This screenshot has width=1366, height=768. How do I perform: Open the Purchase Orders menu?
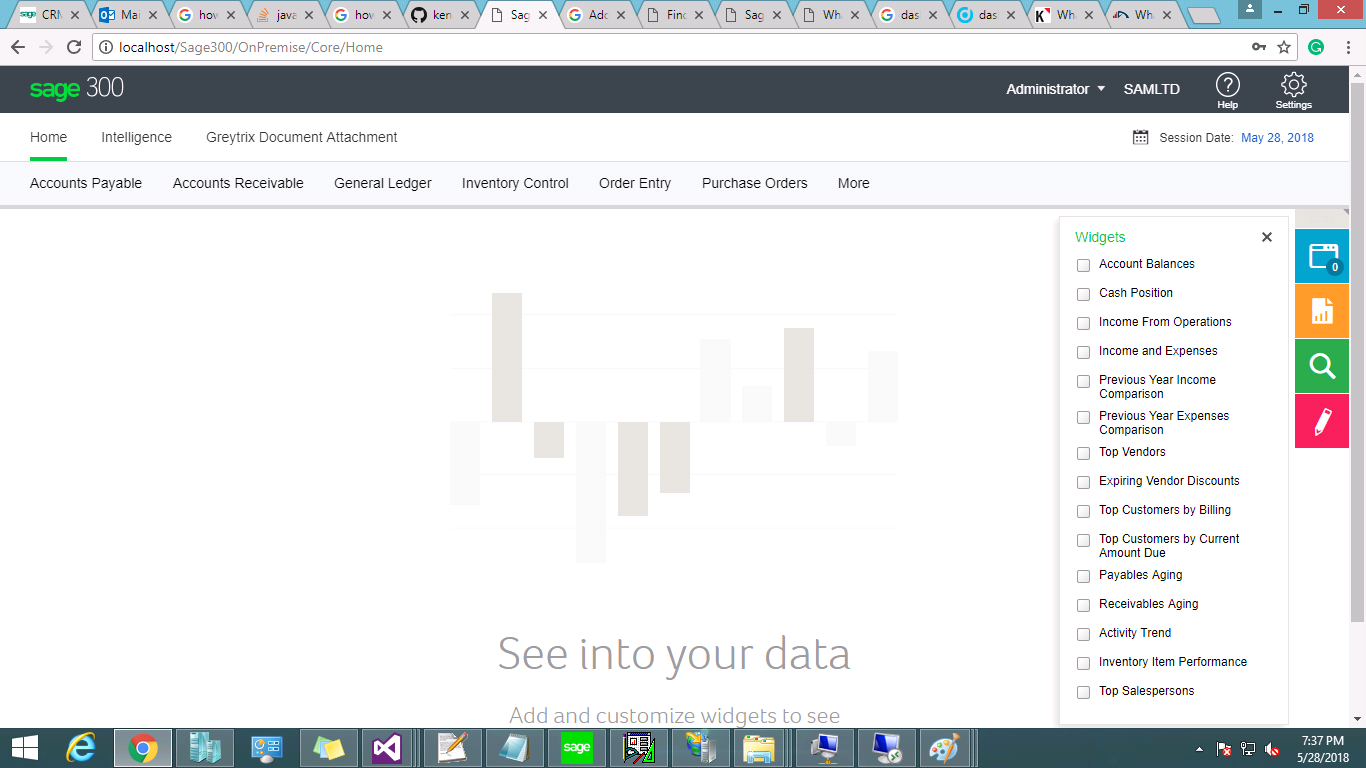click(755, 183)
